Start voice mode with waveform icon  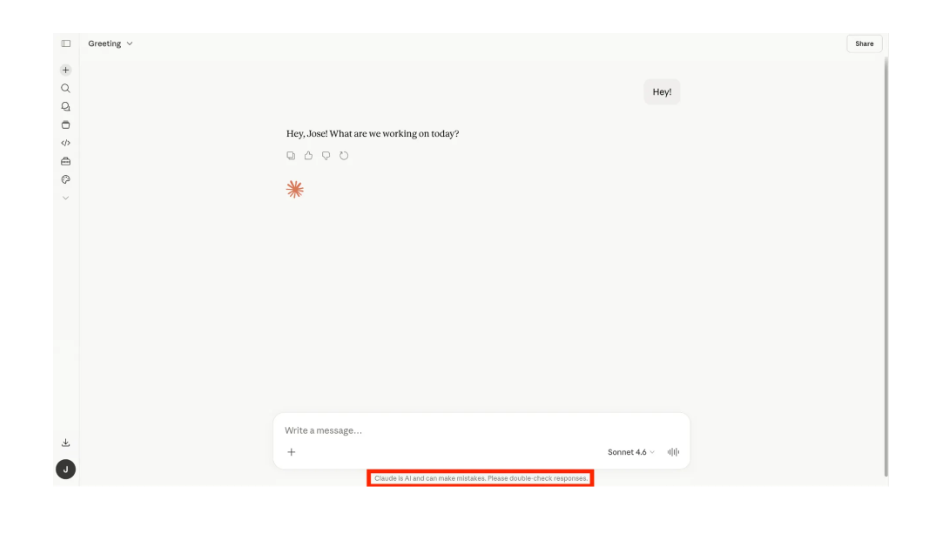673,452
